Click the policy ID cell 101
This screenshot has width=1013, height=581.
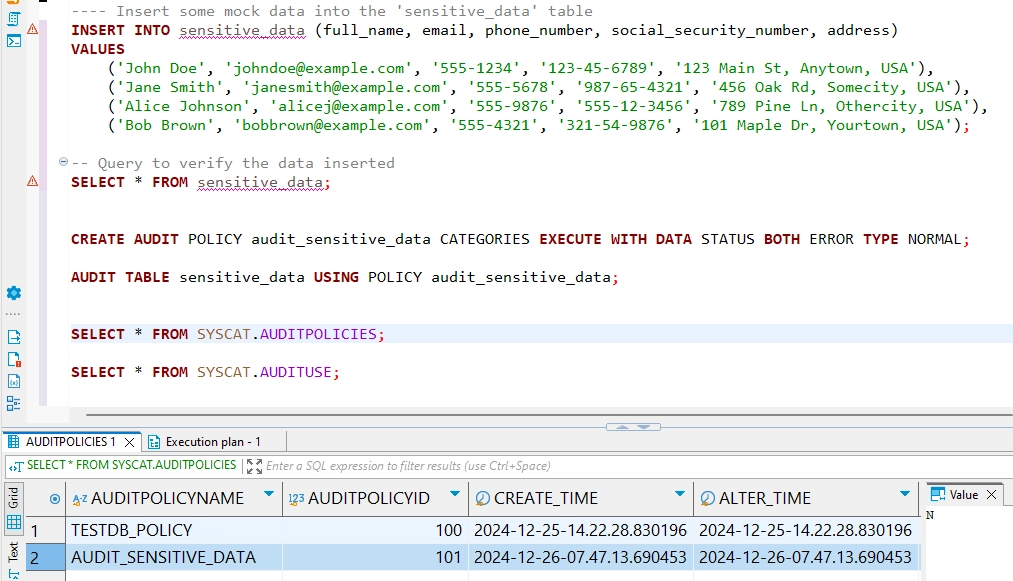point(375,557)
